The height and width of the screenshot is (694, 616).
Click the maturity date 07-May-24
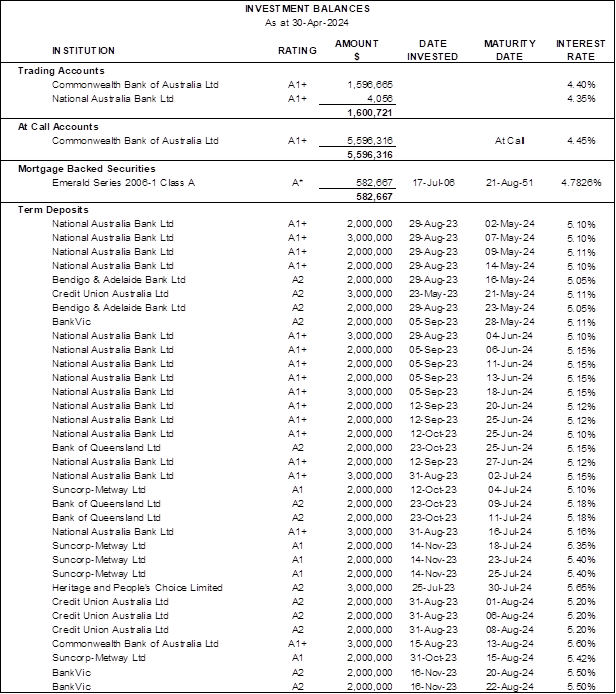pyautogui.click(x=509, y=238)
